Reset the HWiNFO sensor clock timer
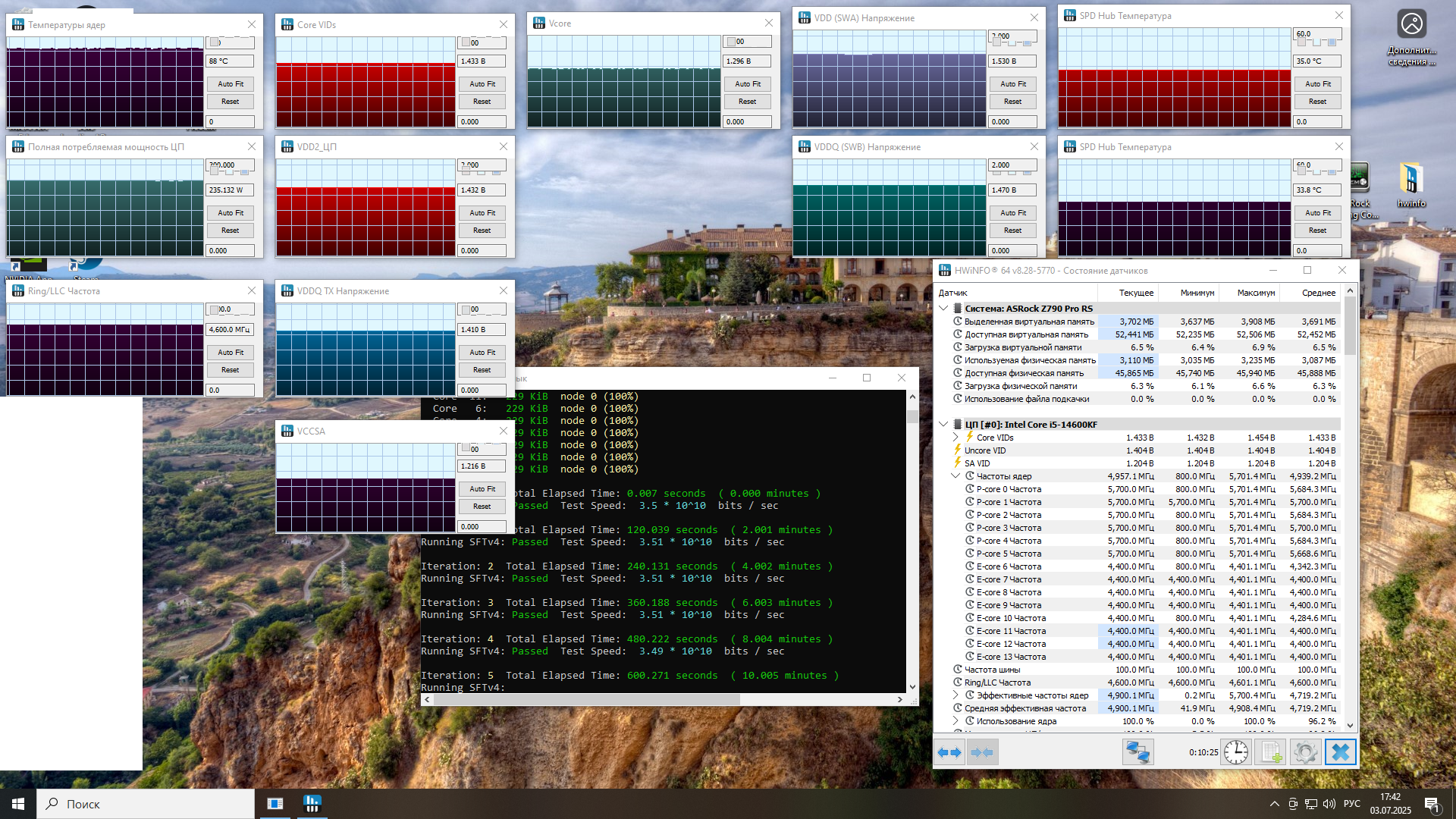The image size is (1456, 819). click(1236, 752)
